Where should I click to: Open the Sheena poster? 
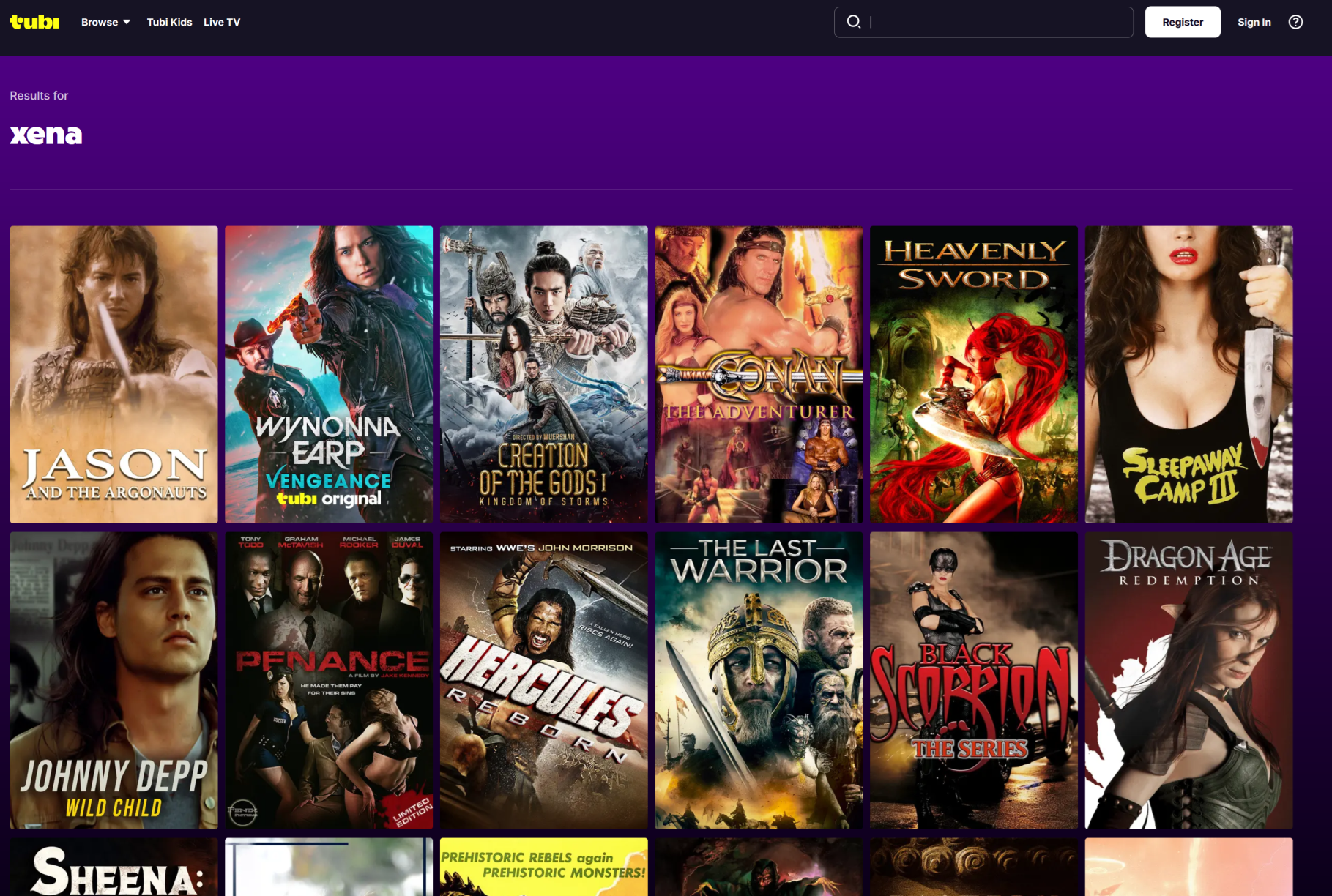click(x=114, y=867)
